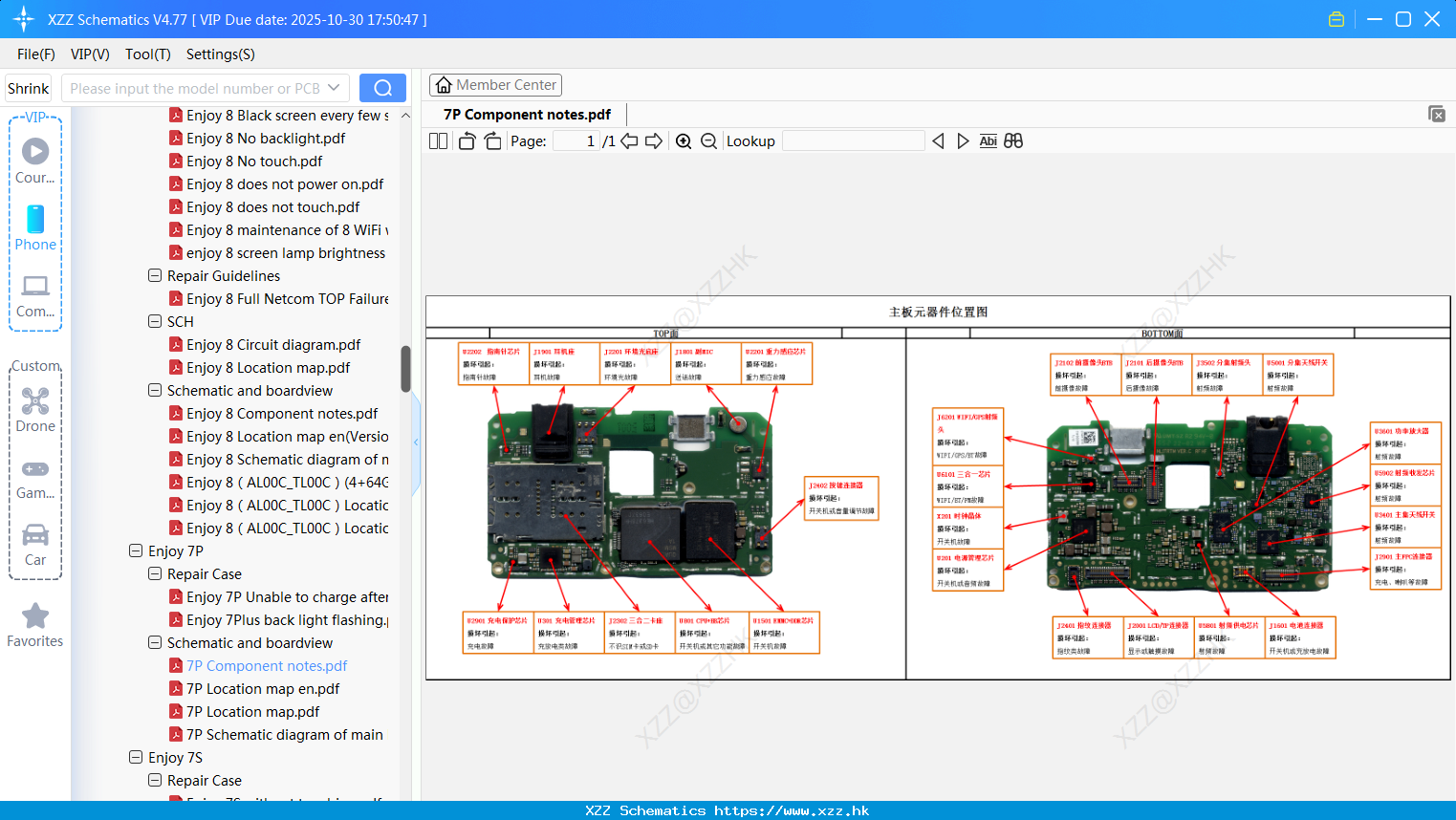1456x820 pixels.
Task: Collapse the Enjoy 7P node
Action: click(136, 550)
